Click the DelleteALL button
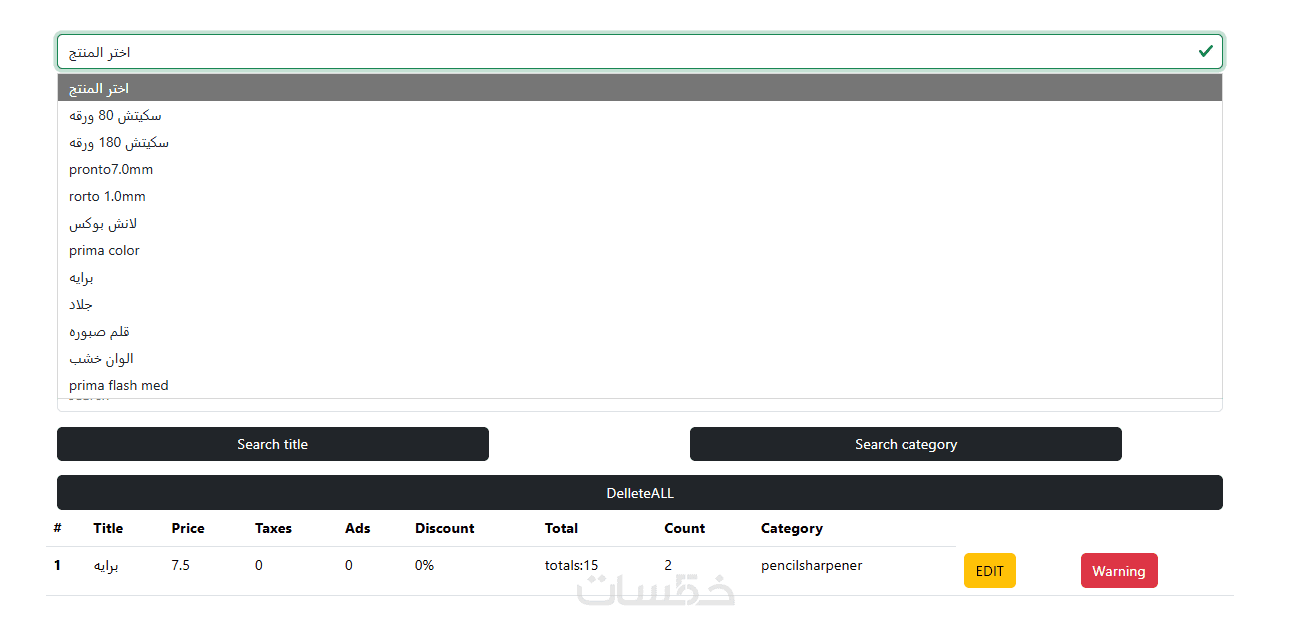 click(x=640, y=493)
